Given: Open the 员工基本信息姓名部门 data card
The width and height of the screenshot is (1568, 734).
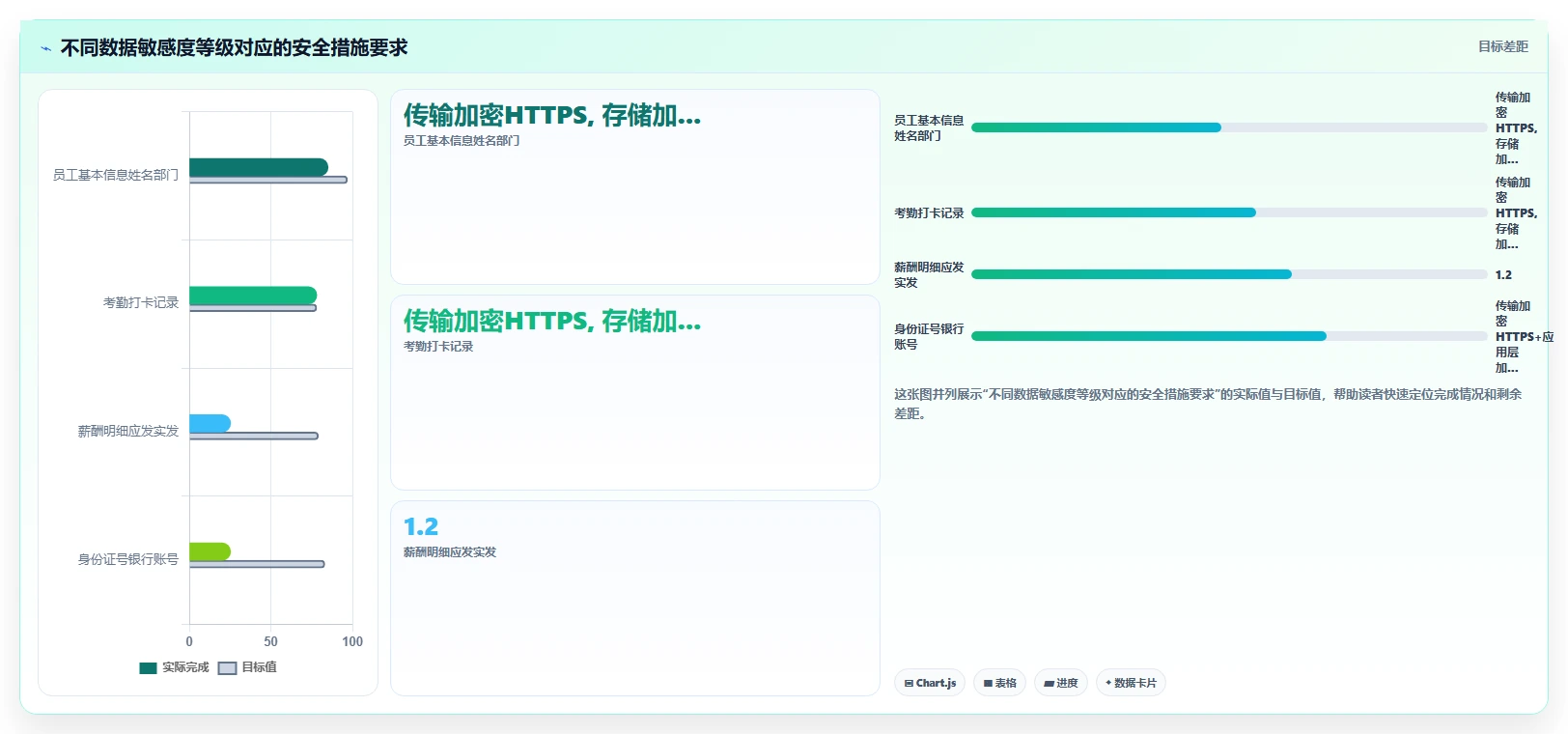Looking at the screenshot, I should (x=635, y=187).
